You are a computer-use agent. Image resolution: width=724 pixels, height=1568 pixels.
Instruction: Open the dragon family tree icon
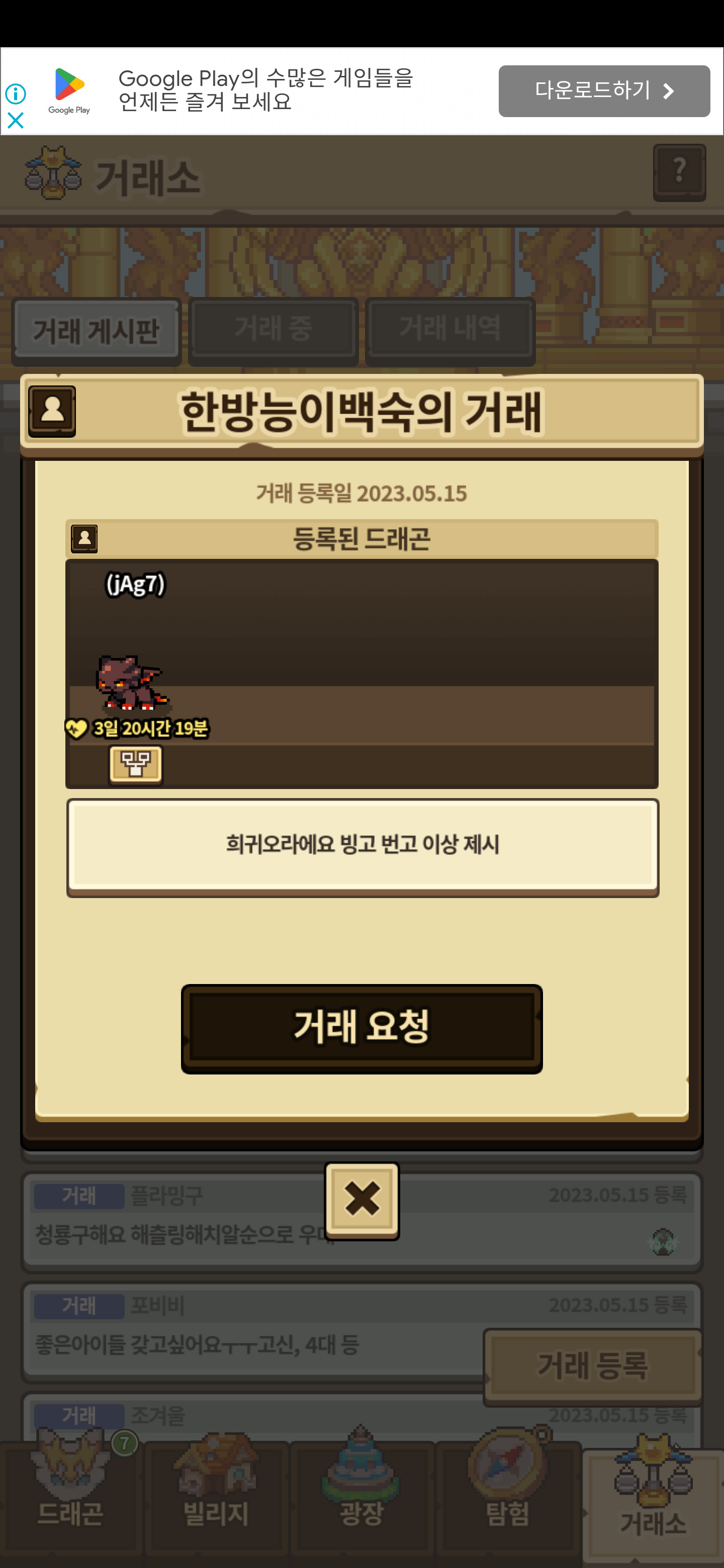click(135, 764)
